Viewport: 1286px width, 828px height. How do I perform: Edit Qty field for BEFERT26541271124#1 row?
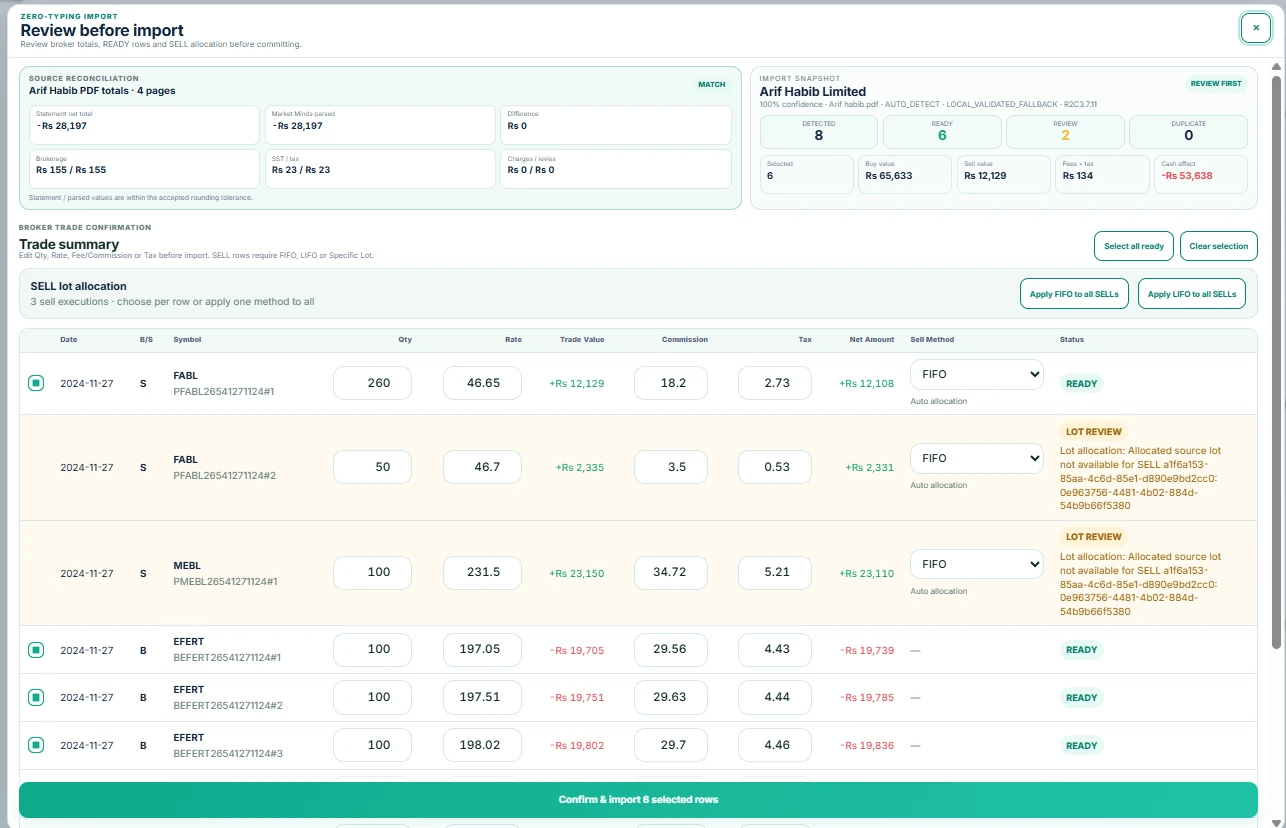coord(372,650)
